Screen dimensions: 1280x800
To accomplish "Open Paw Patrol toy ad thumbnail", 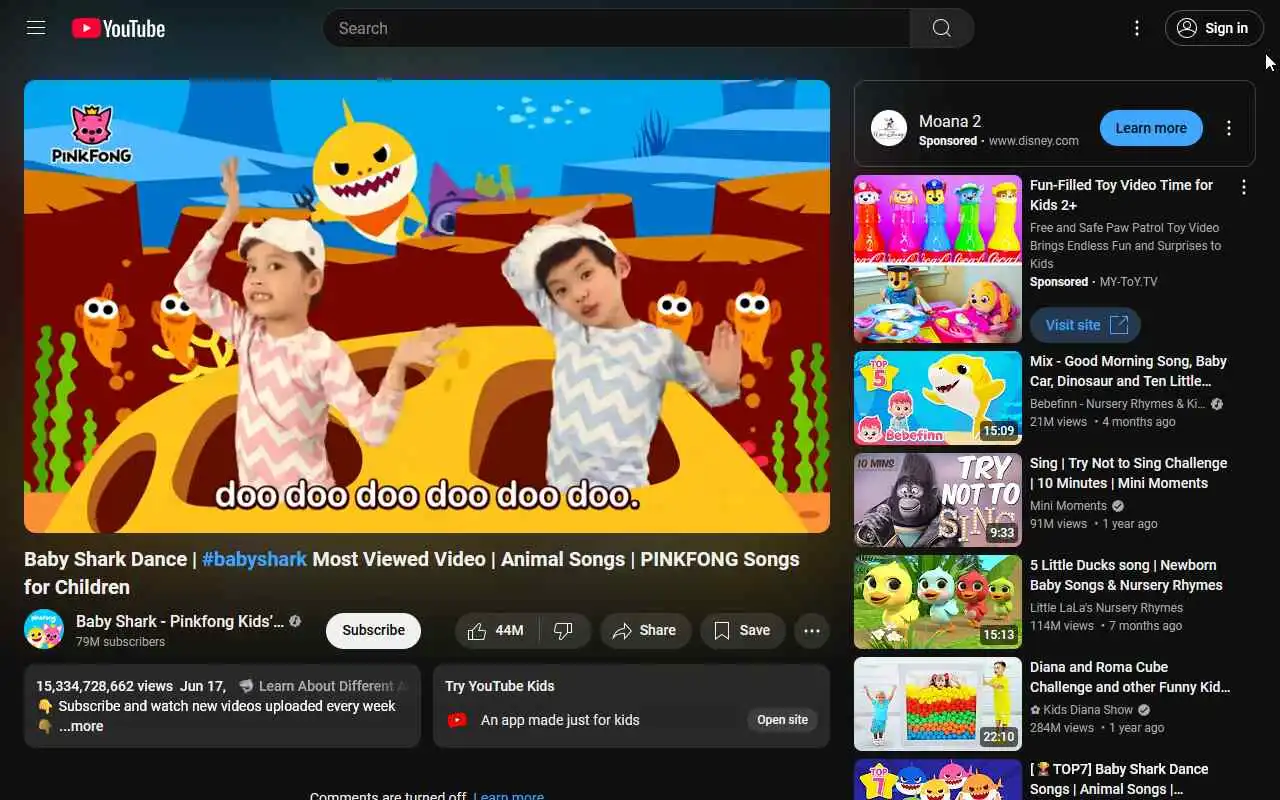I will tap(938, 259).
